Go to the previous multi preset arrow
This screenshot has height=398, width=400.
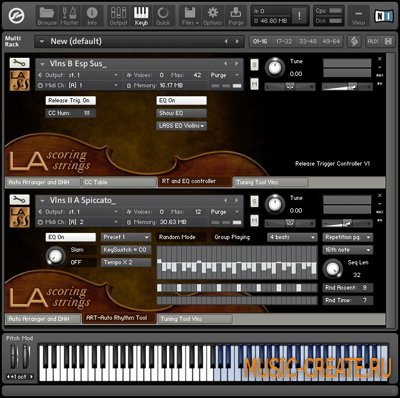tap(226, 41)
